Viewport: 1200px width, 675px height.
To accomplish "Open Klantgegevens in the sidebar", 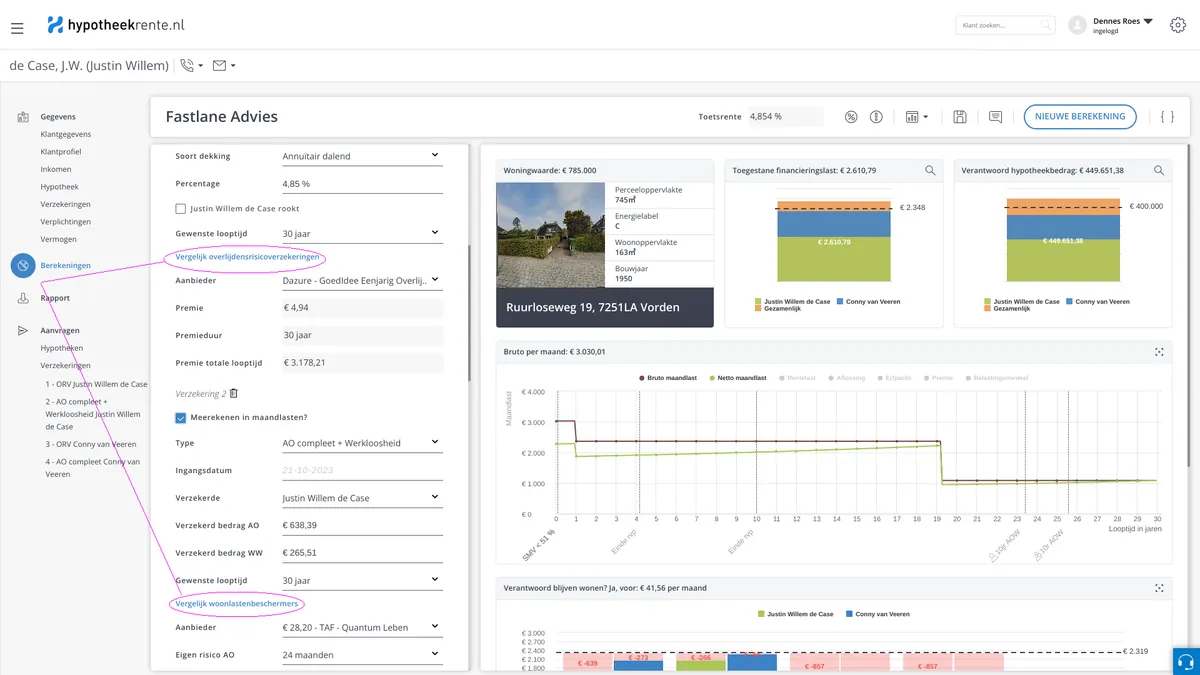I will tap(66, 134).
